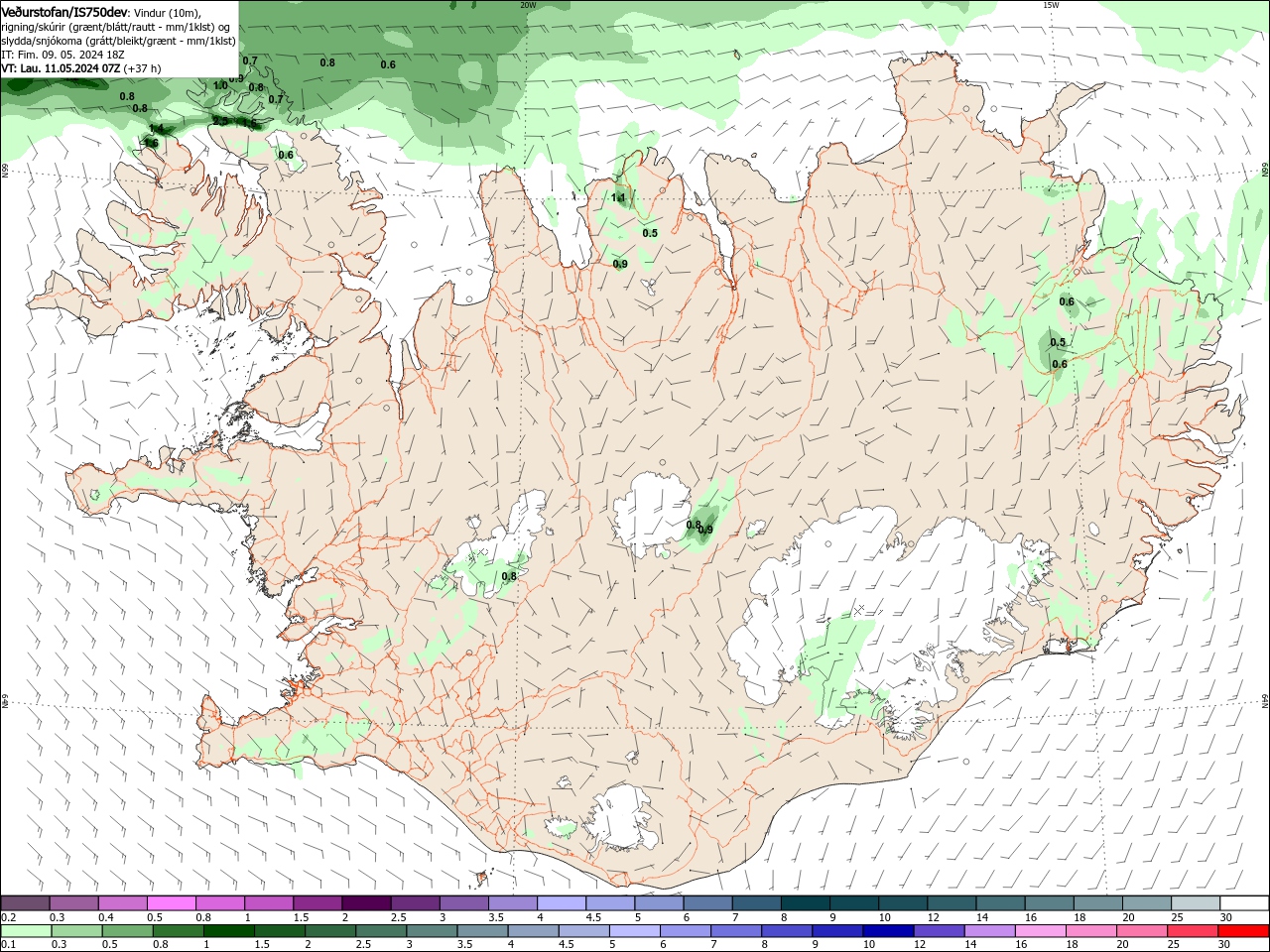
Task: Select the "rigning/skúrir" description line
Action: pos(115,27)
